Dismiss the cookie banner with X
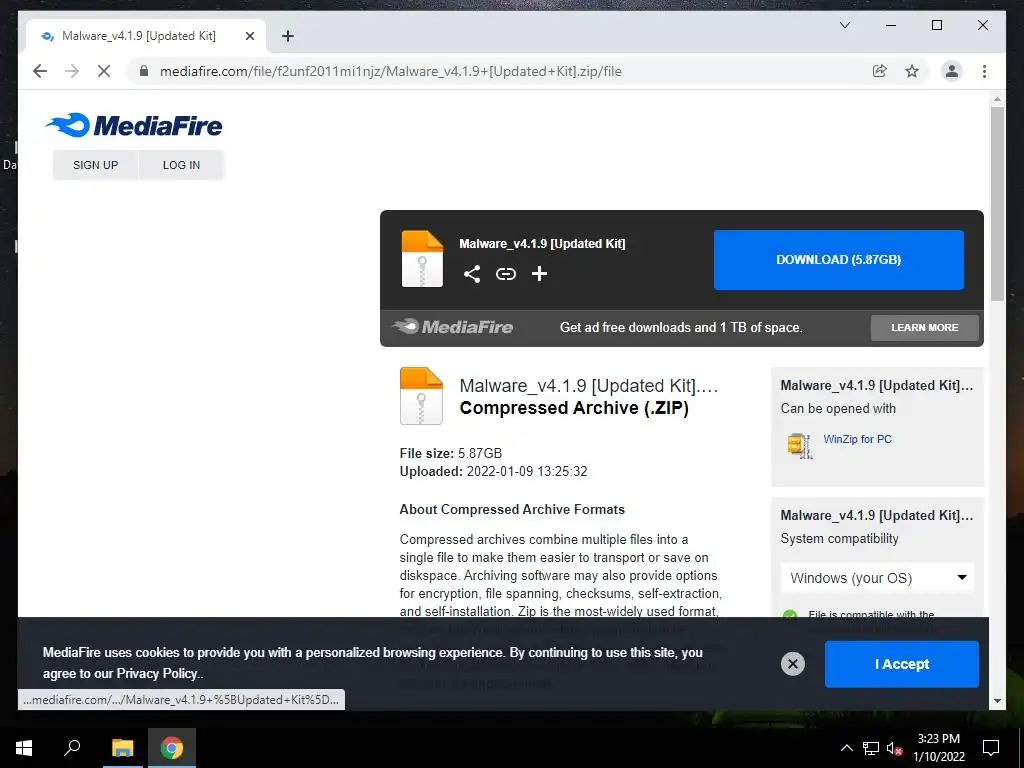The width and height of the screenshot is (1024, 768). (x=792, y=664)
